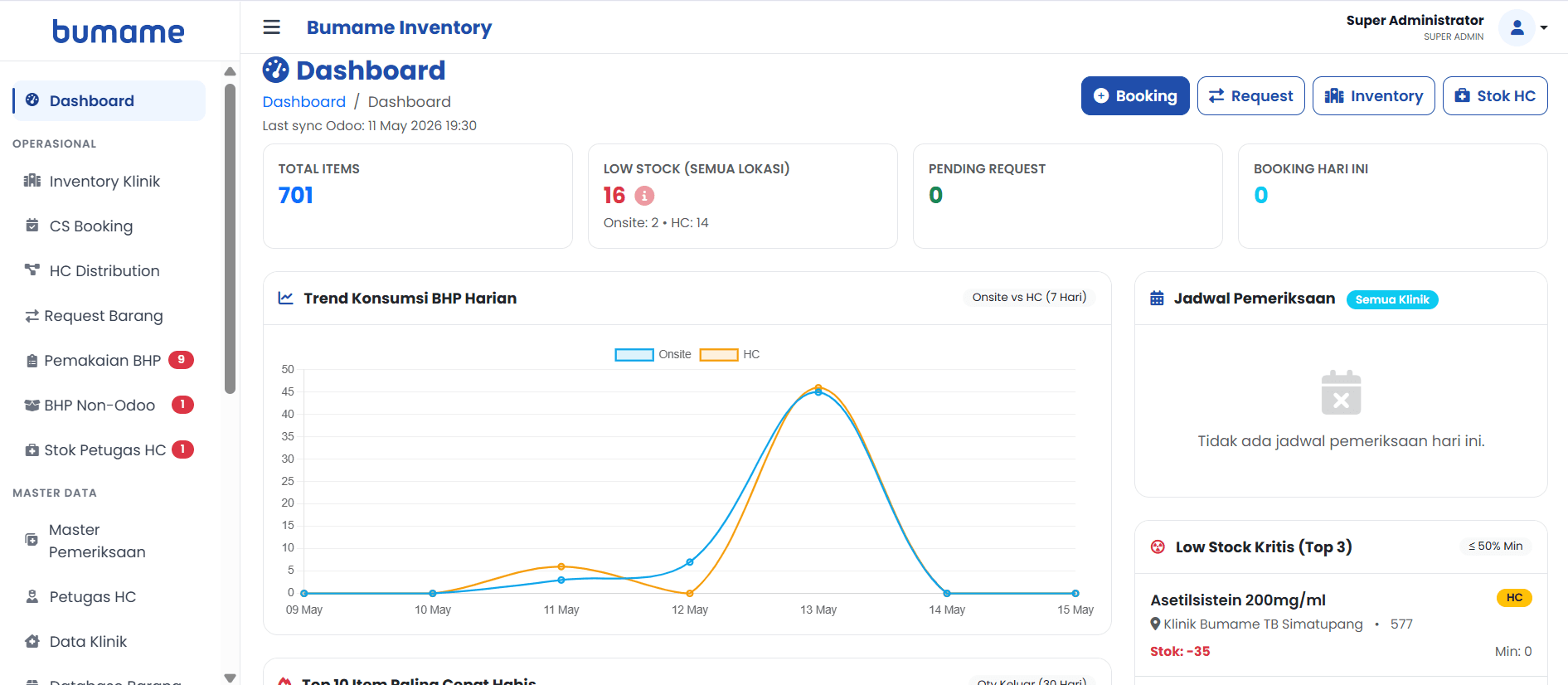The width and height of the screenshot is (1568, 685).
Task: Click the Stok: -35 value
Action: click(x=1180, y=651)
